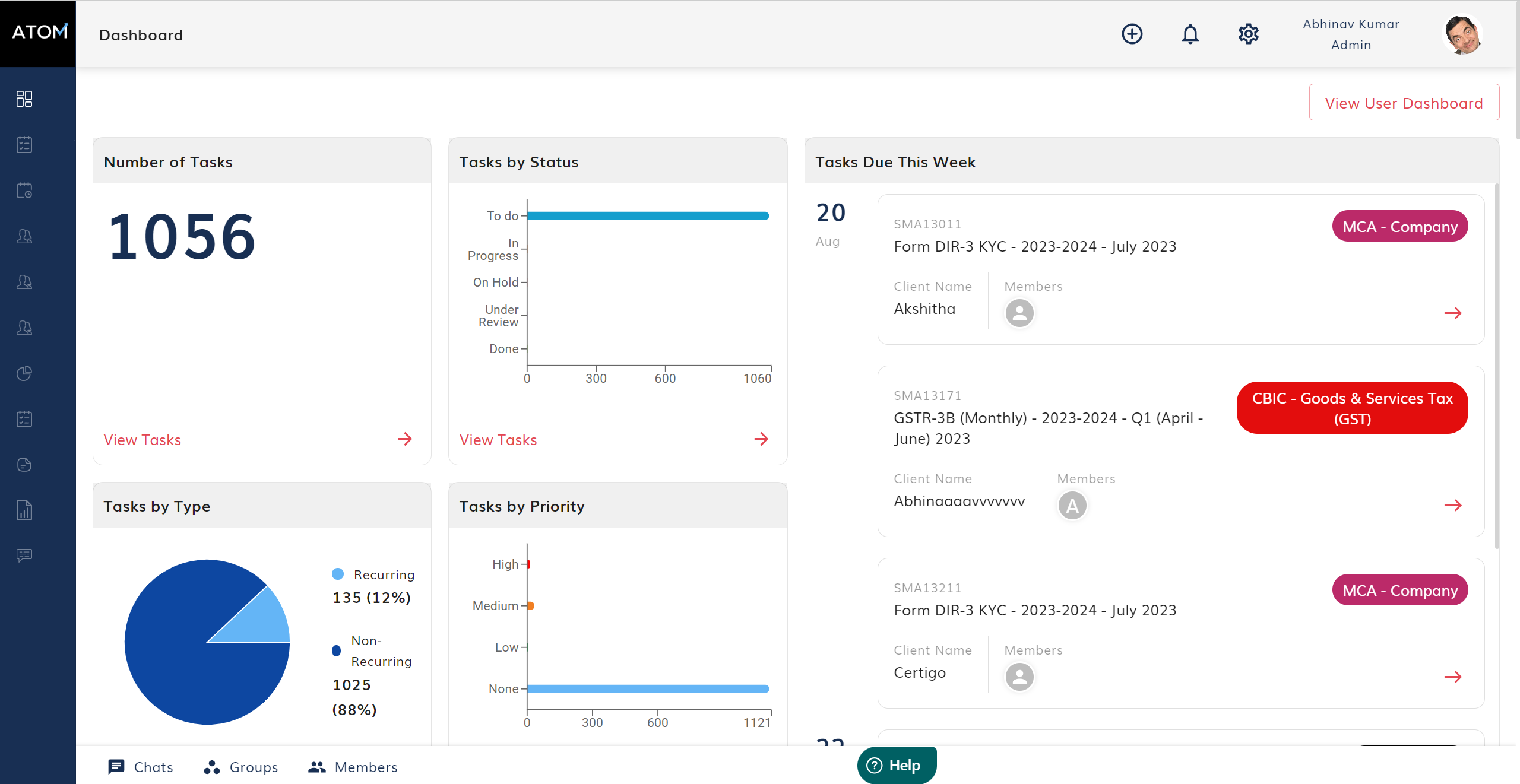Click the View User Dashboard button
1520x784 pixels.
1404,102
